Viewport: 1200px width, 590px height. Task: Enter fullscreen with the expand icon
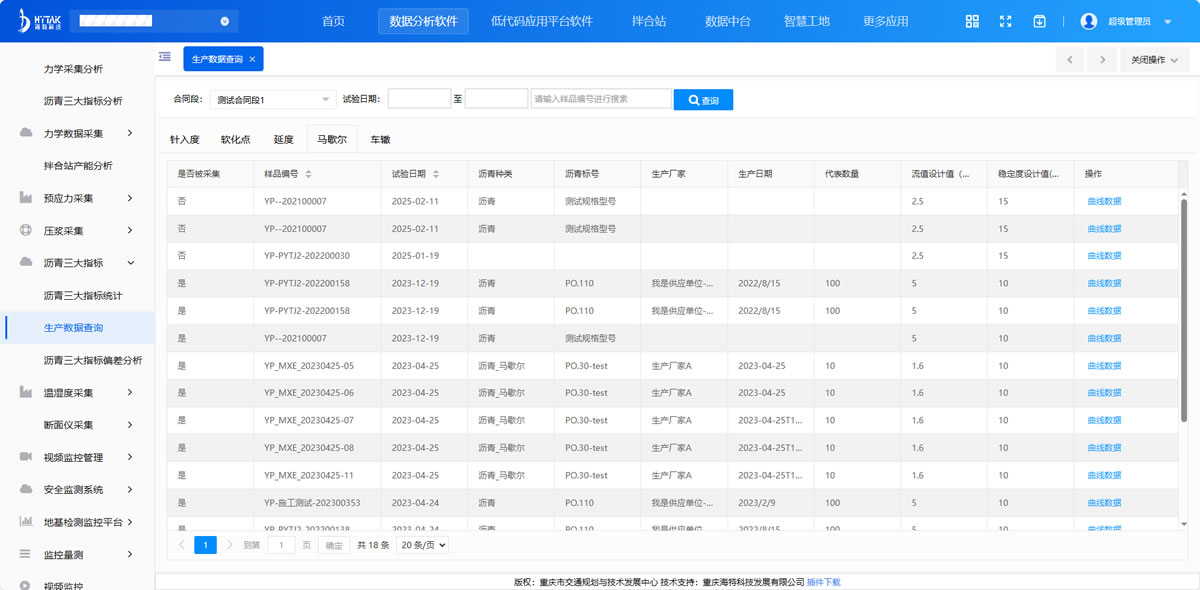click(x=1006, y=21)
